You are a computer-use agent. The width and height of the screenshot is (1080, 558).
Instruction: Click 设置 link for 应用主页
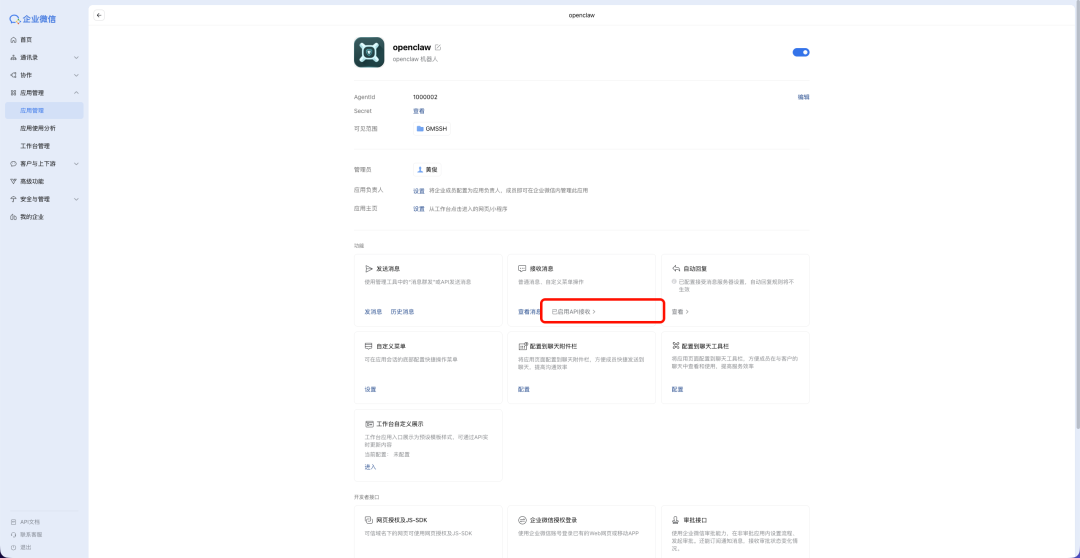coord(419,208)
